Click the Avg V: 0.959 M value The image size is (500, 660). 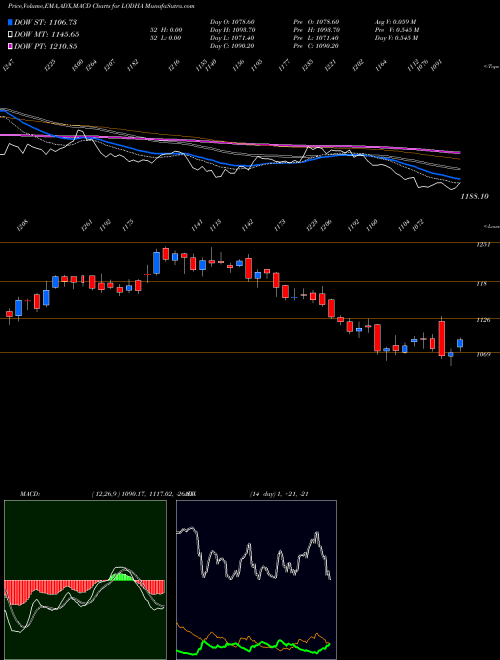395,22
